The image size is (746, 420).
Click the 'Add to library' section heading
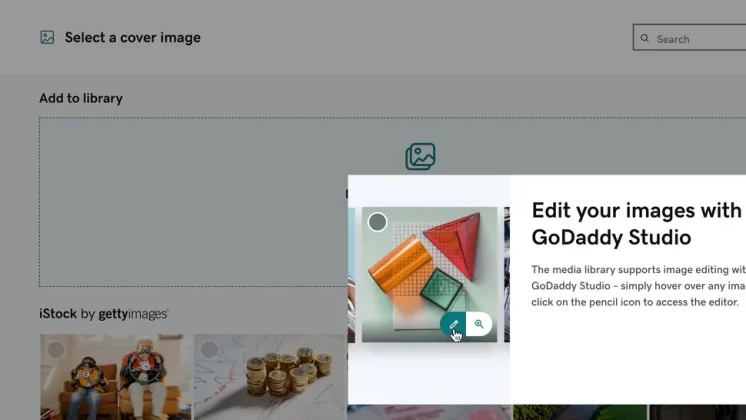tap(81, 98)
